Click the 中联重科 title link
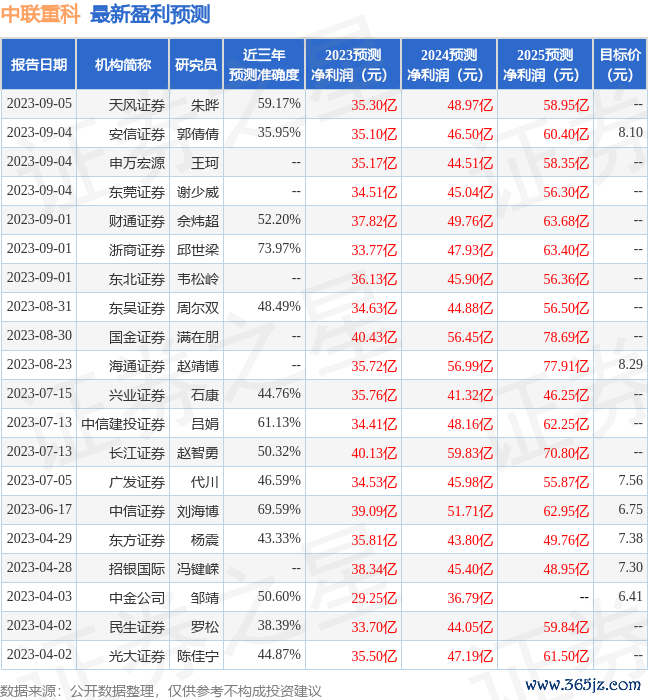Image resolution: width=648 pixels, height=700 pixels. (x=40, y=15)
